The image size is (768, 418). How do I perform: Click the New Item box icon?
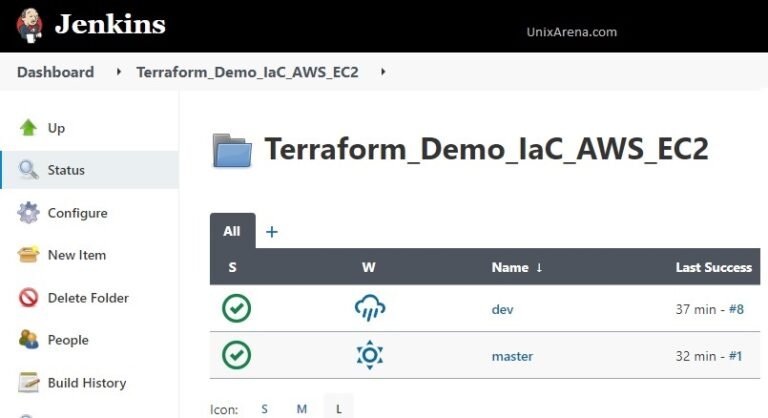coord(29,255)
